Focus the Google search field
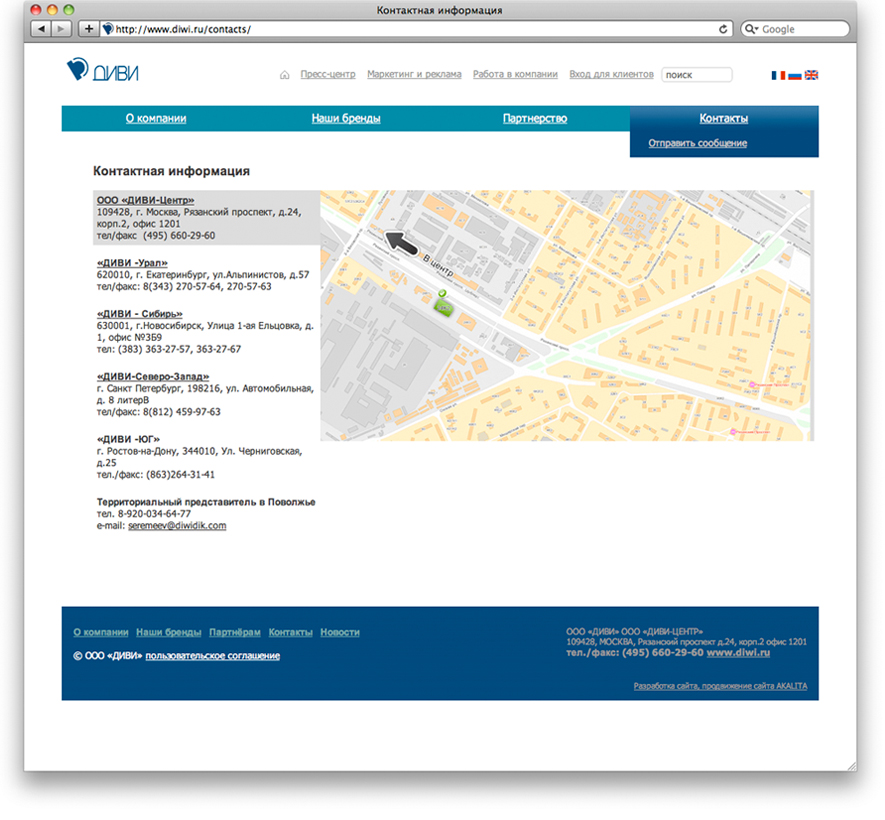 tap(795, 29)
